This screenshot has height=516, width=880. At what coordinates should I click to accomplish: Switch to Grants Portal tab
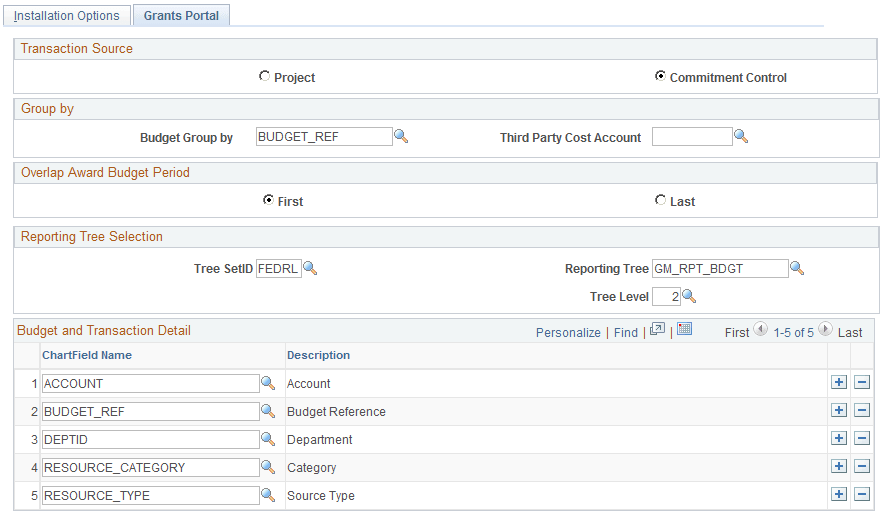coord(181,16)
